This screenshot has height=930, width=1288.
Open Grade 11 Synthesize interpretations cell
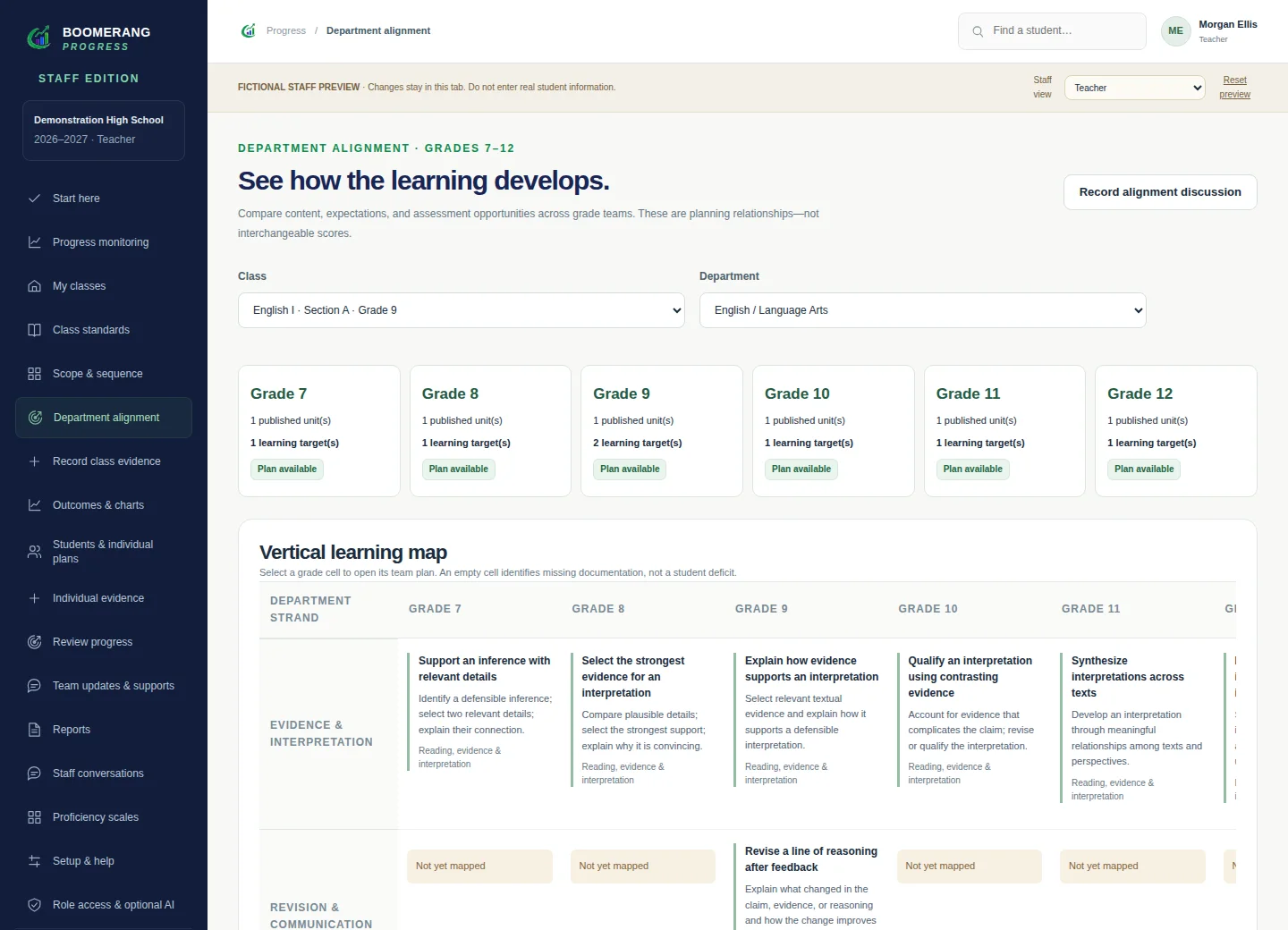coord(1134,727)
